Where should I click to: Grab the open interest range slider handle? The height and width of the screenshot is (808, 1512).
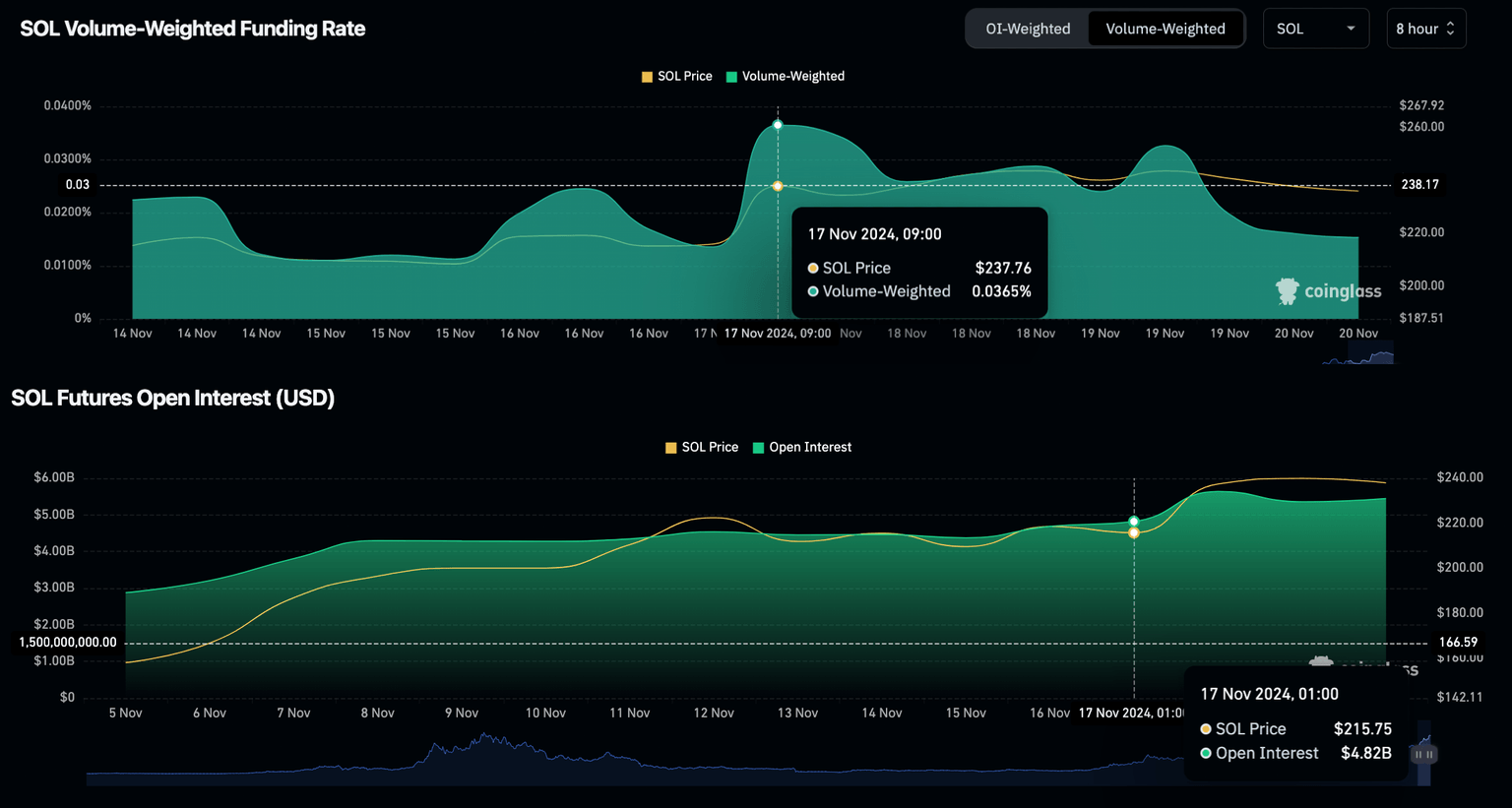coord(1423,755)
